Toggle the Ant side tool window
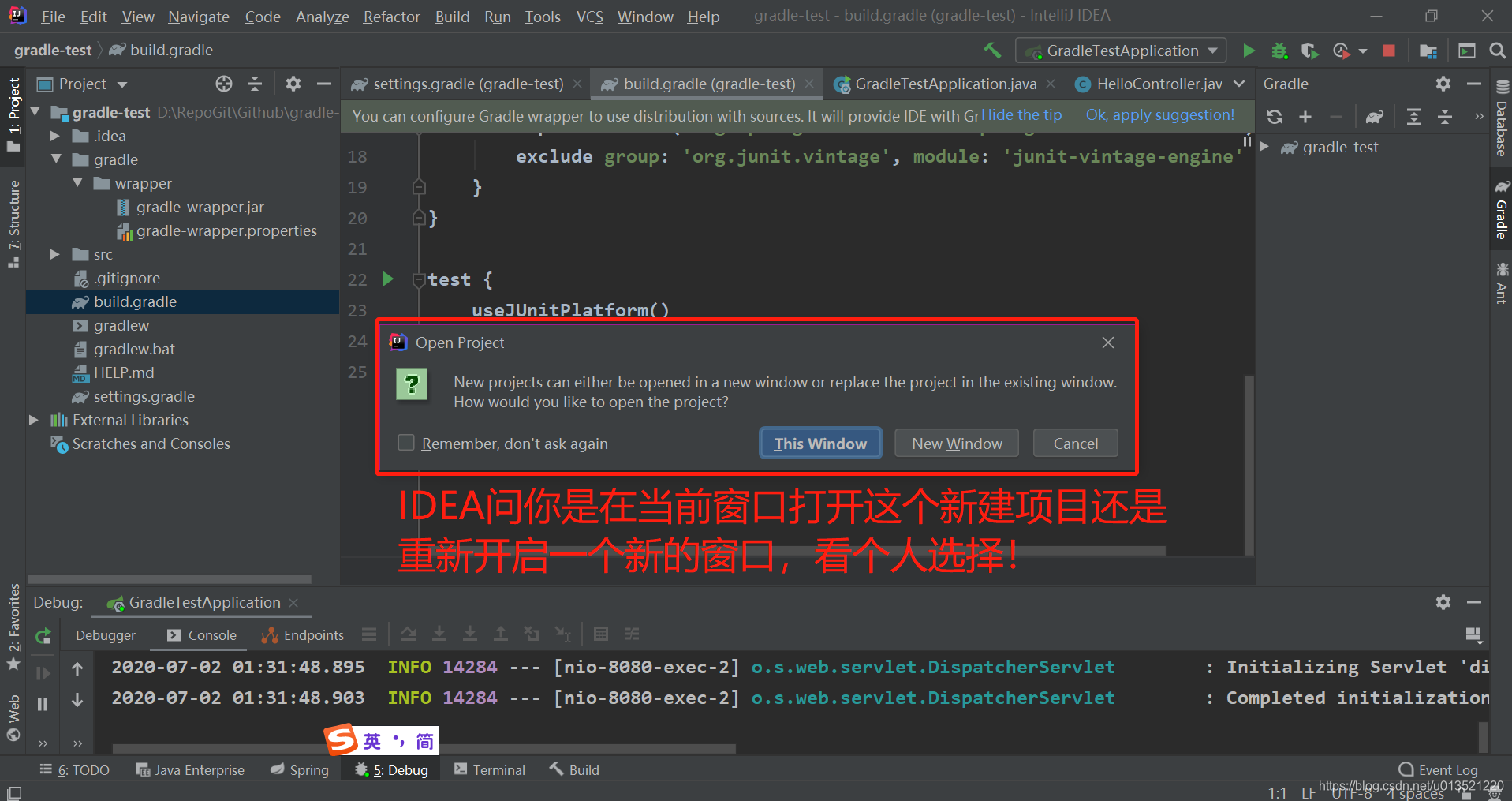Screen dimensions: 1512x801 [x=1501, y=283]
